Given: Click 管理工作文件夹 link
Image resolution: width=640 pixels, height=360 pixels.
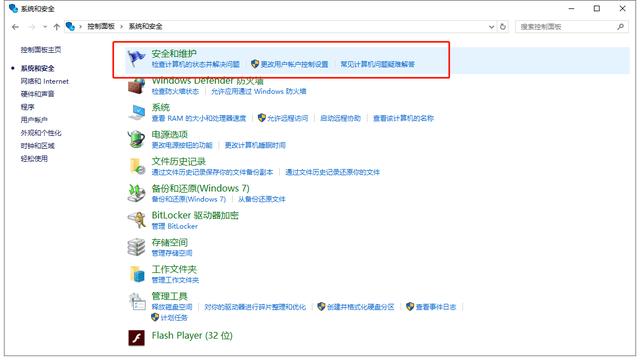Looking at the screenshot, I should [175, 280].
